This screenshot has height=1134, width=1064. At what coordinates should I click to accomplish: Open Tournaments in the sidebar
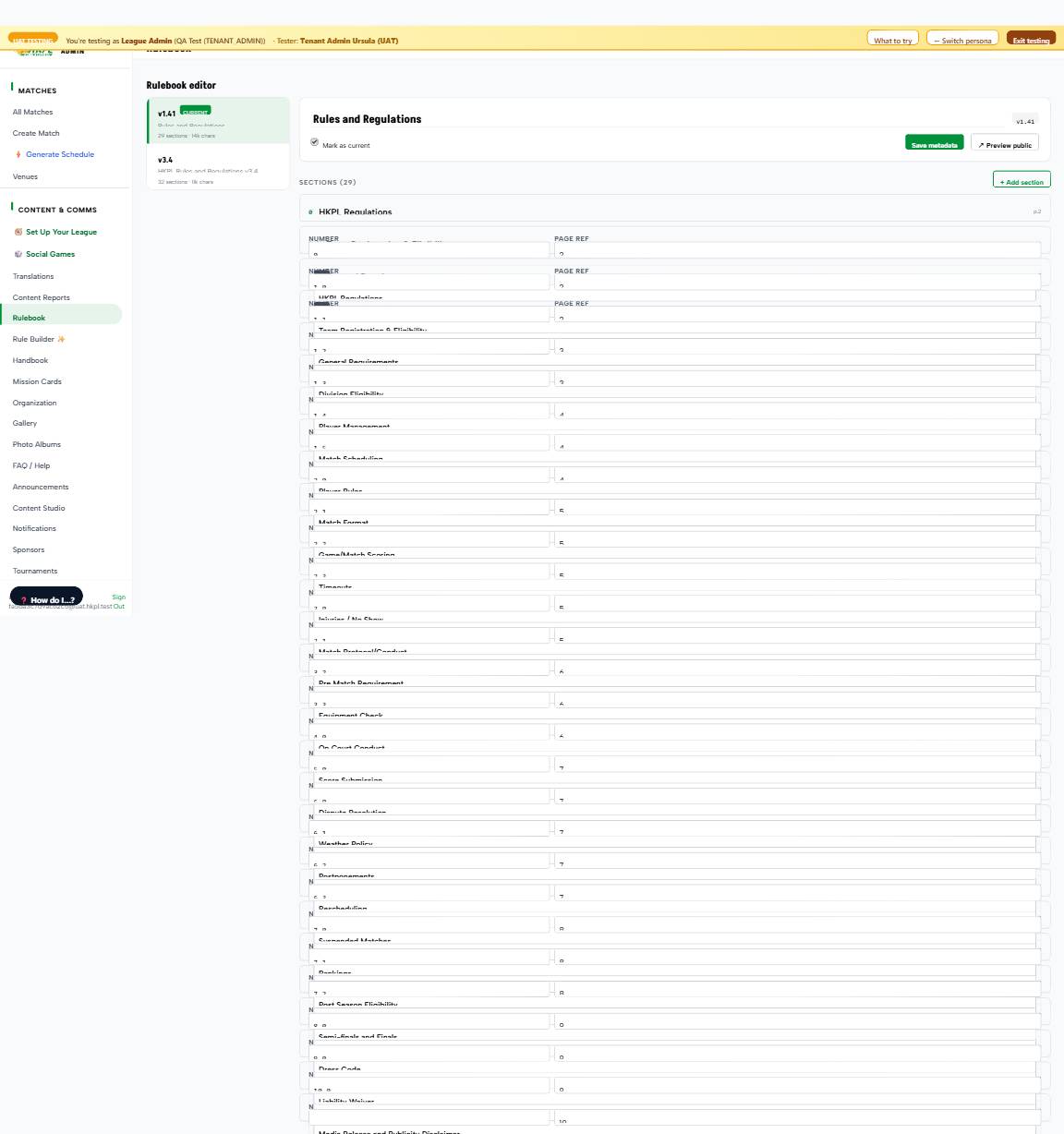pyautogui.click(x=35, y=571)
